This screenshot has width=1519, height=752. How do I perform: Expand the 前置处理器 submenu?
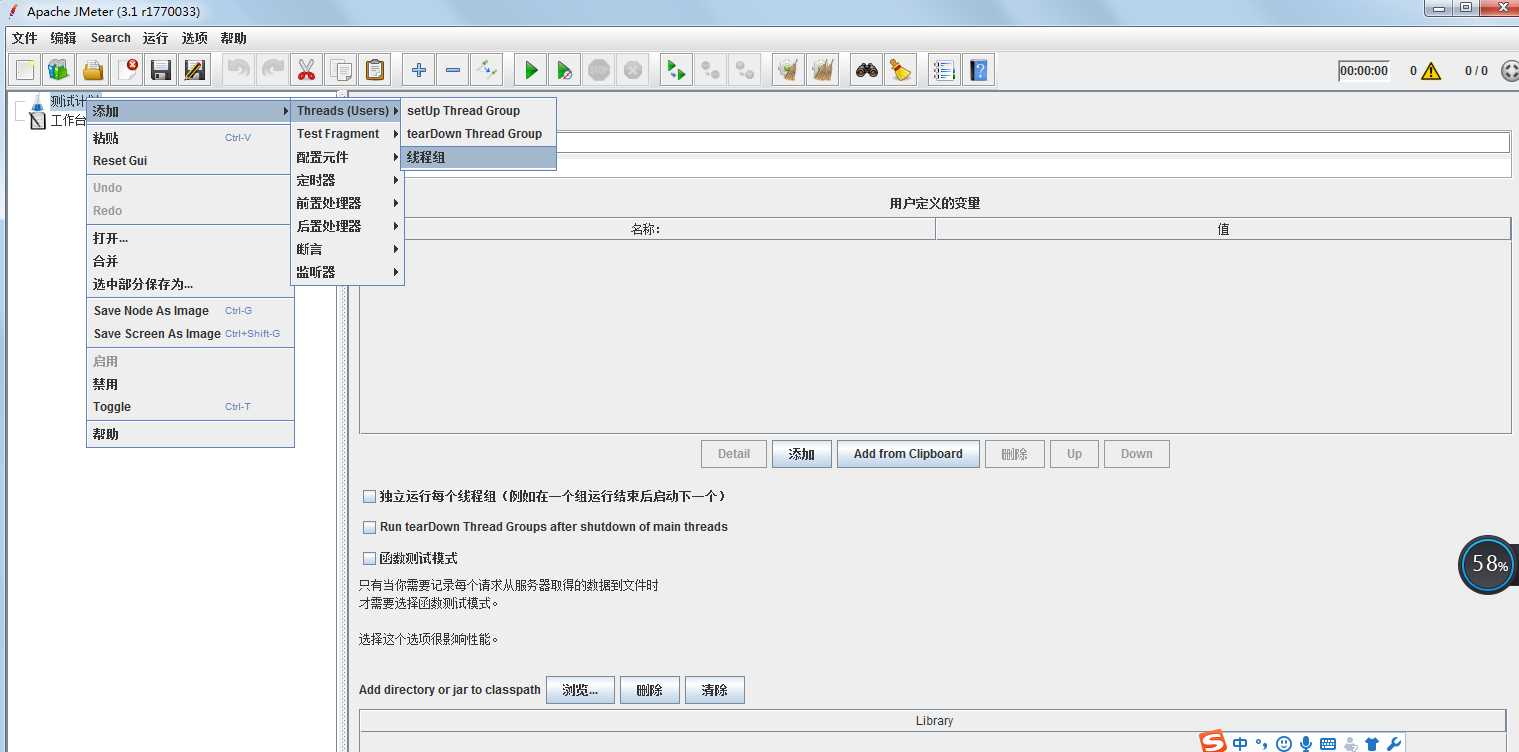point(347,203)
